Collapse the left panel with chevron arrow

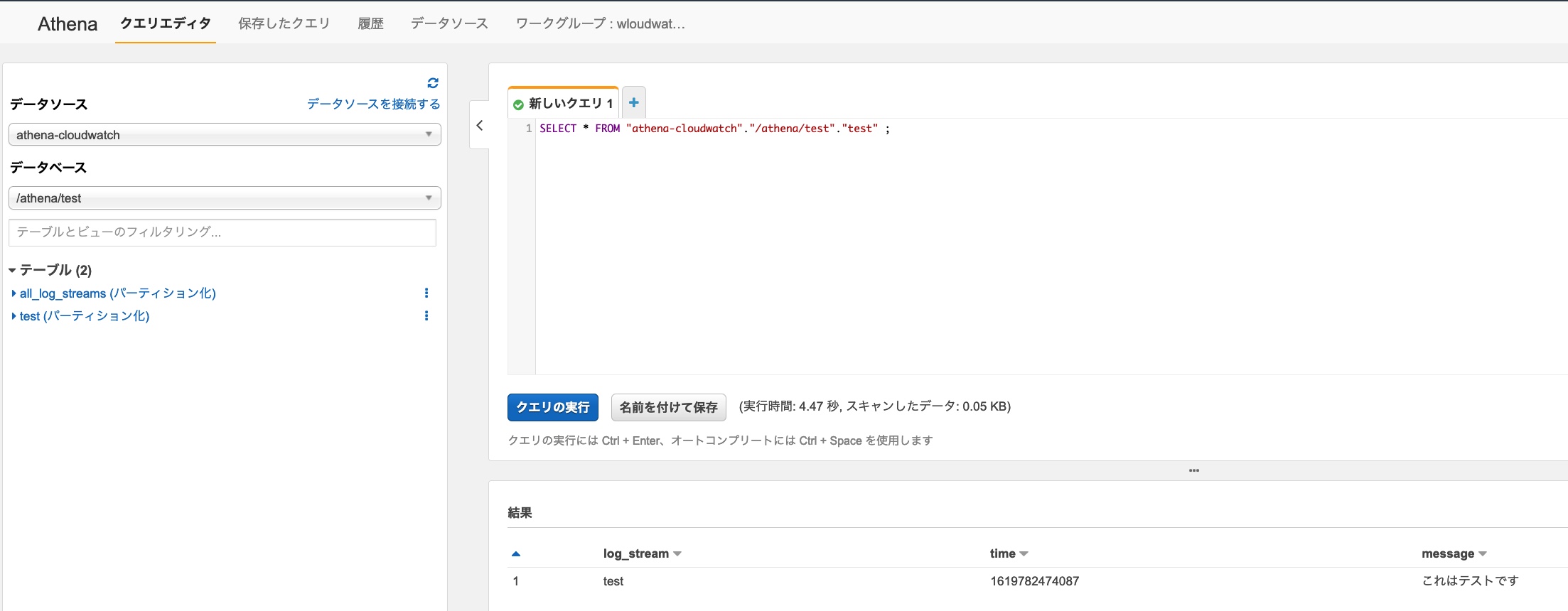[x=480, y=125]
